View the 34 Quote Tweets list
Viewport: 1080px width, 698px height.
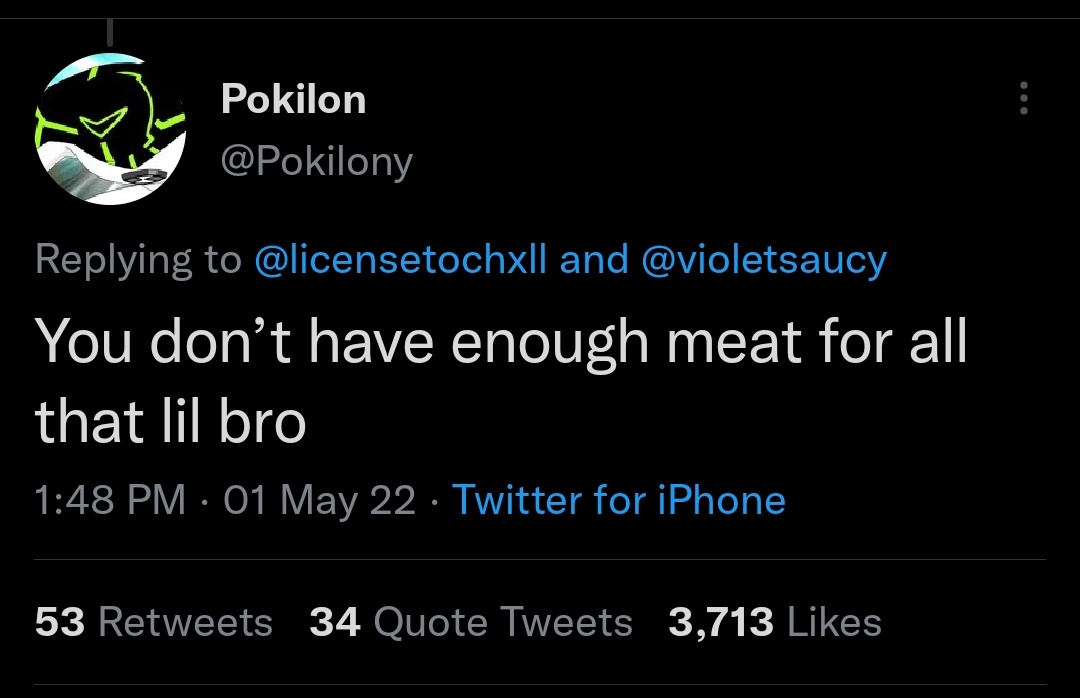click(471, 622)
